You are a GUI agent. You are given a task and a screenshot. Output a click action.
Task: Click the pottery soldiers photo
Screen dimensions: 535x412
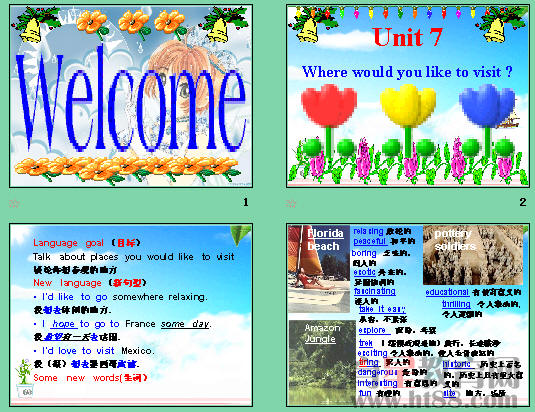(x=473, y=255)
